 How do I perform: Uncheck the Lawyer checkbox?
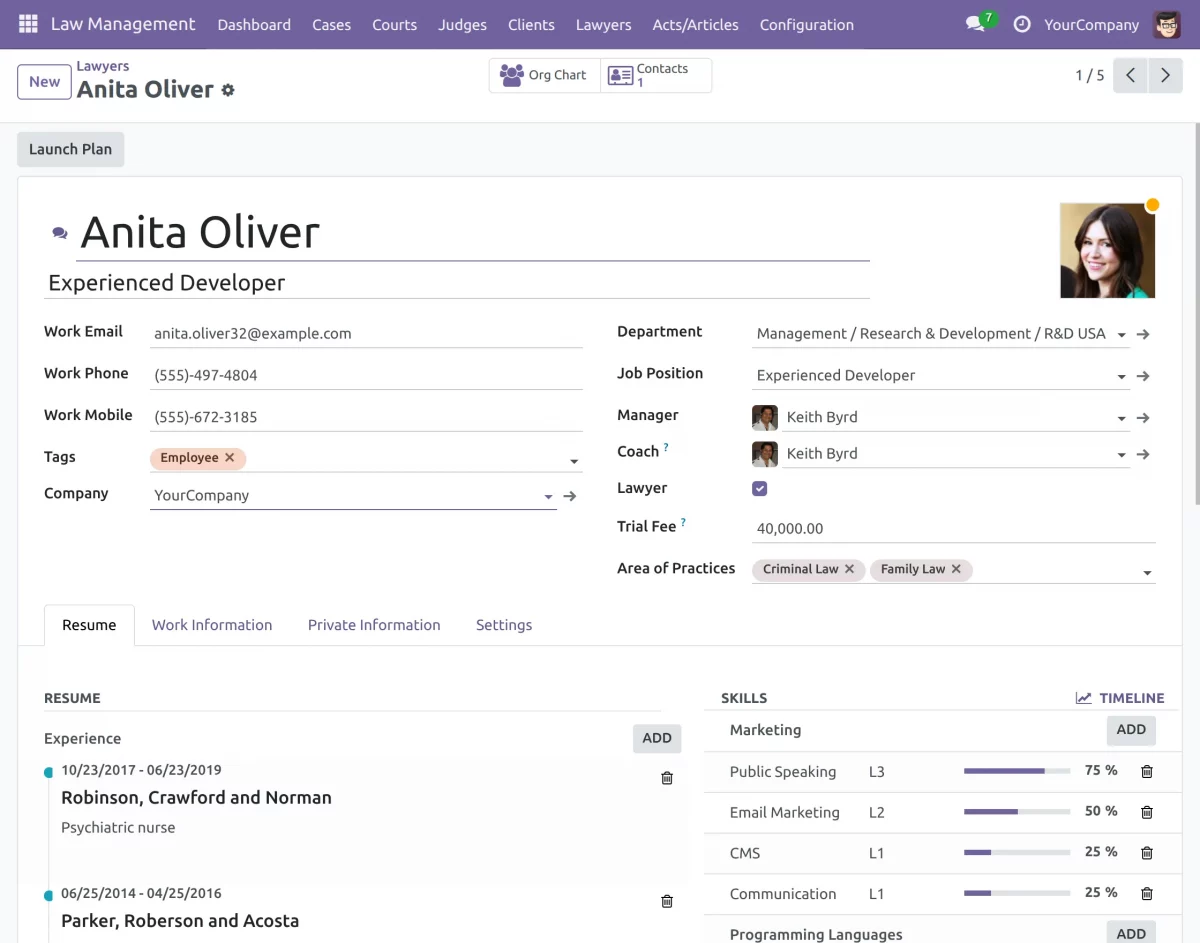click(760, 489)
